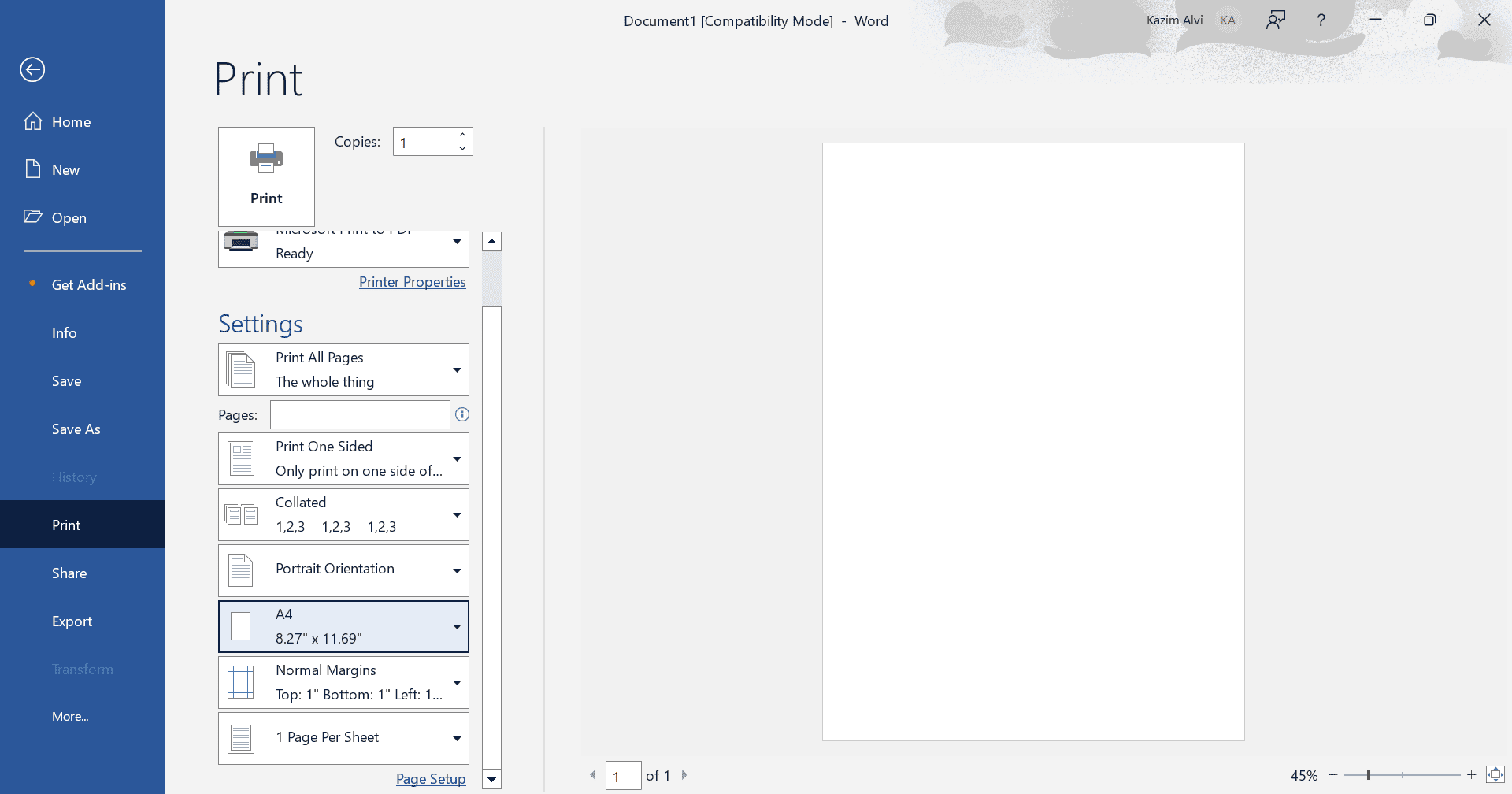1512x794 pixels.
Task: Open the More... options
Action: 83,717
